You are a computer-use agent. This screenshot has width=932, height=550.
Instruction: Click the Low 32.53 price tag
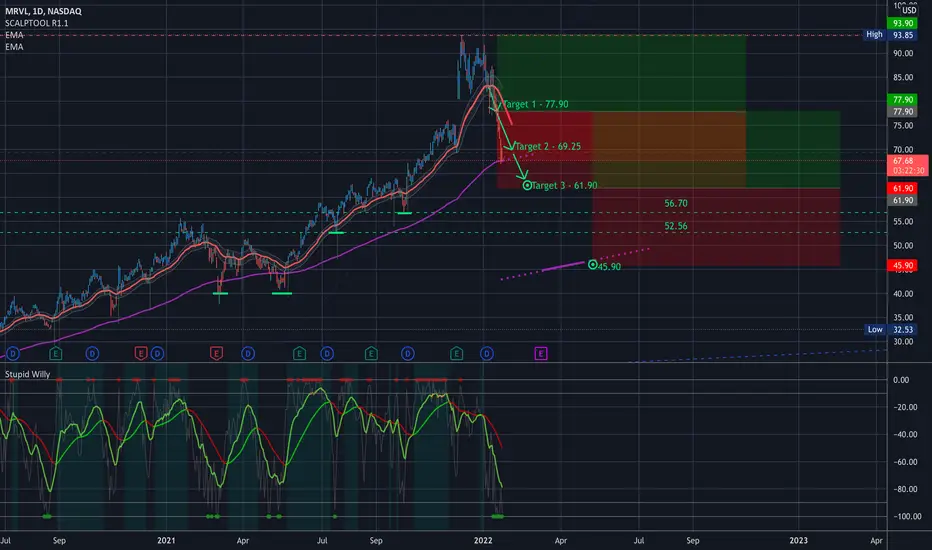[x=890, y=329]
